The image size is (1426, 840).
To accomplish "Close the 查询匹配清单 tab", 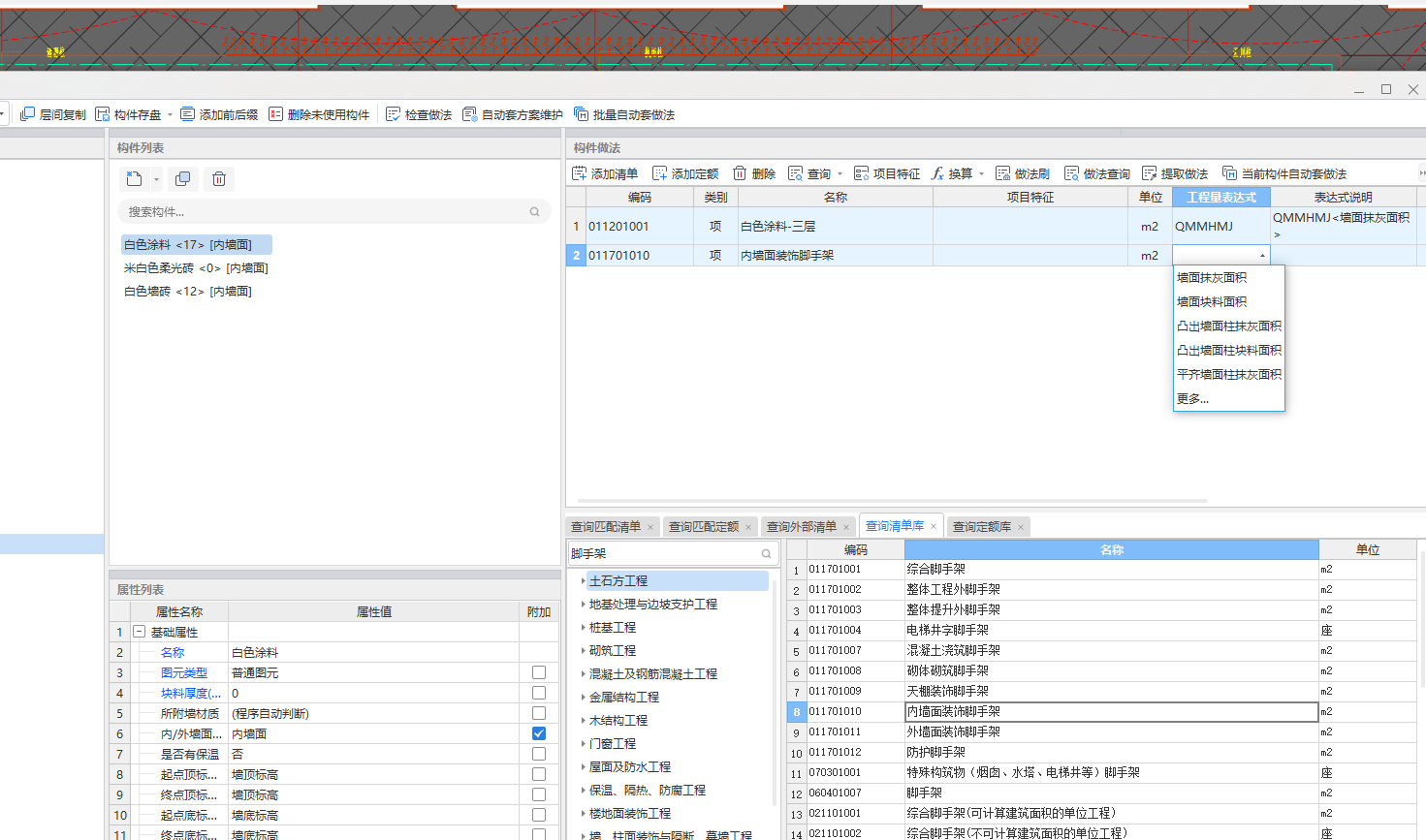I will [650, 527].
